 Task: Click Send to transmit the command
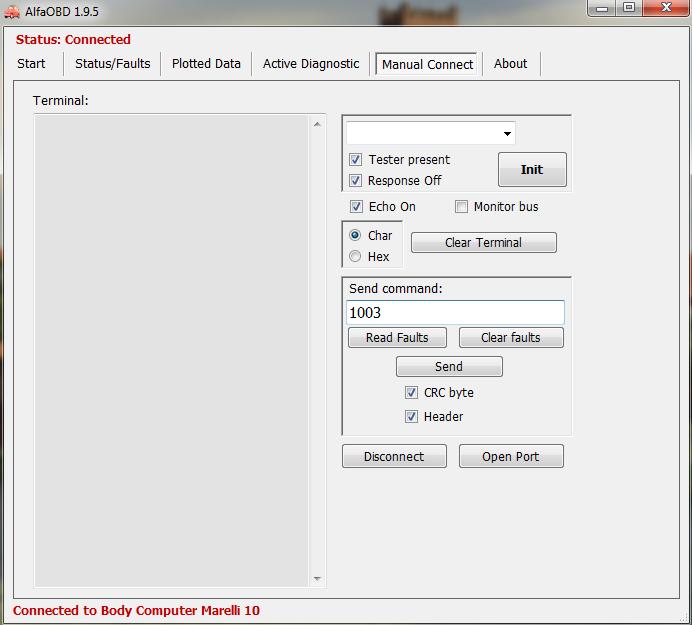pos(449,367)
